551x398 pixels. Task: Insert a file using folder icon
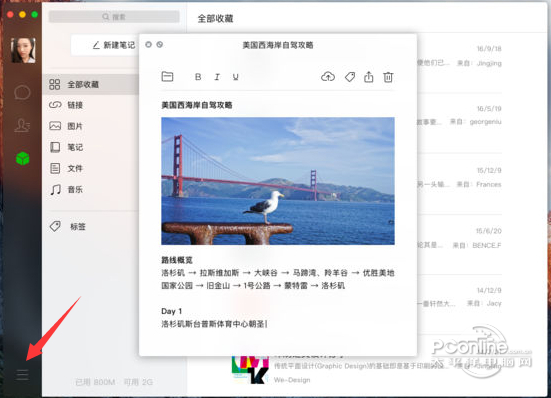tap(167, 77)
